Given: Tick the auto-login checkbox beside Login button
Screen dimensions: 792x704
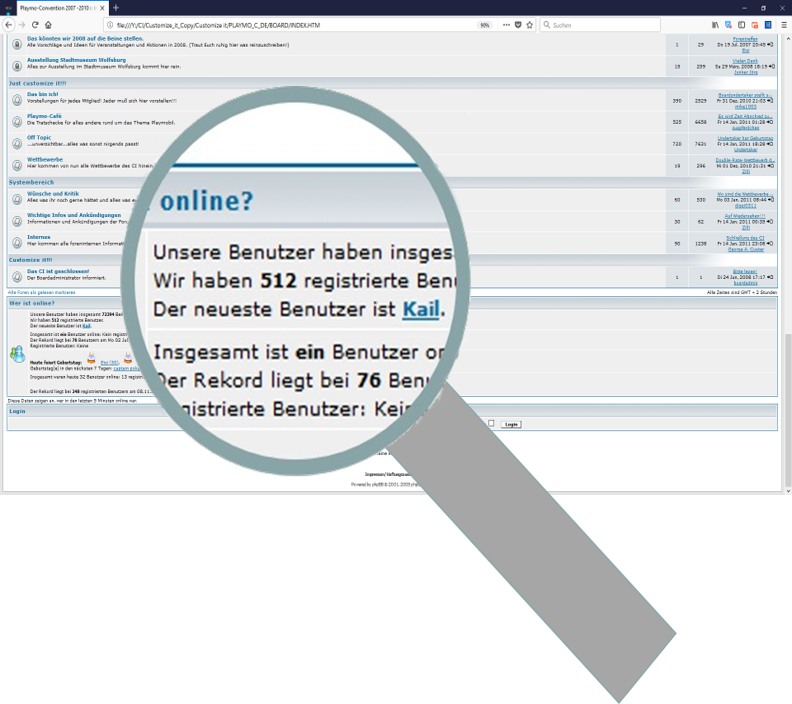Looking at the screenshot, I should click(491, 424).
